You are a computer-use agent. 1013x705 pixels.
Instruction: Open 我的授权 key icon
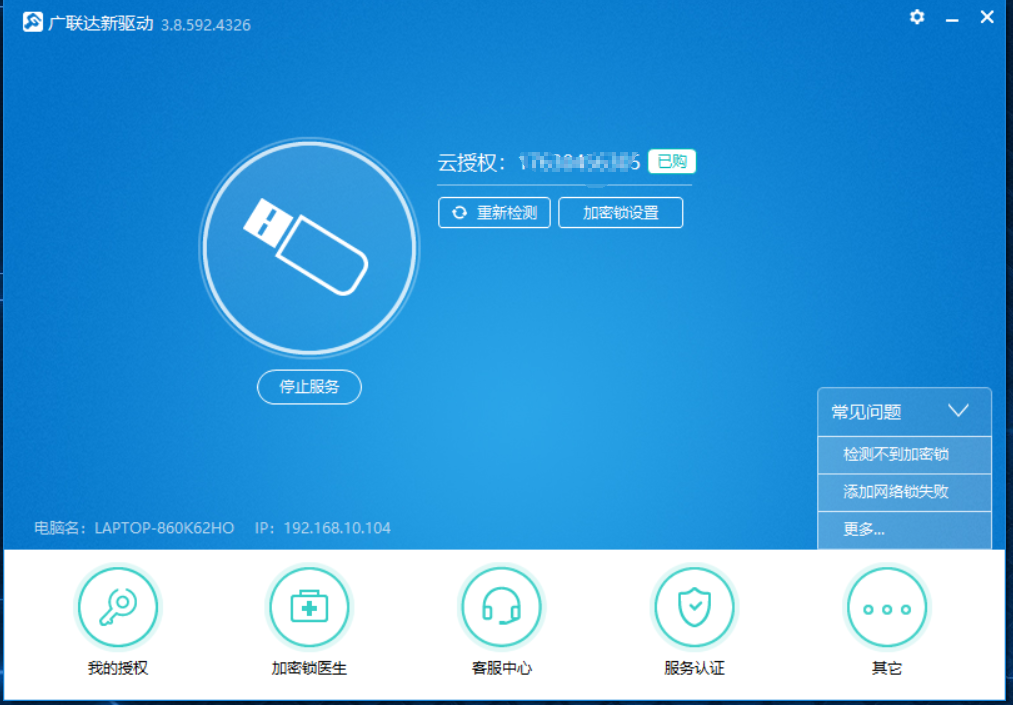(x=118, y=607)
